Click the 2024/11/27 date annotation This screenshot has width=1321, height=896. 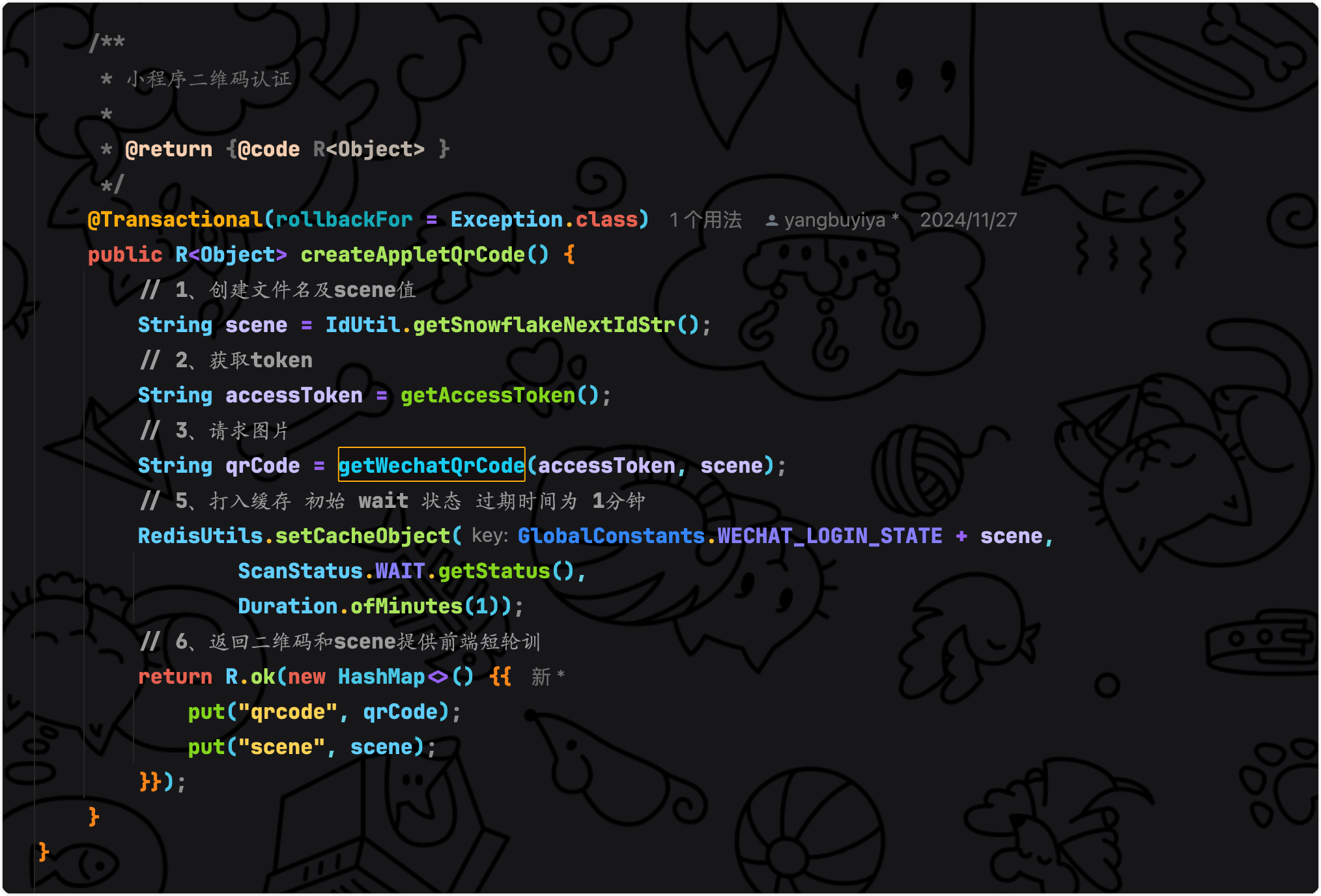click(968, 220)
